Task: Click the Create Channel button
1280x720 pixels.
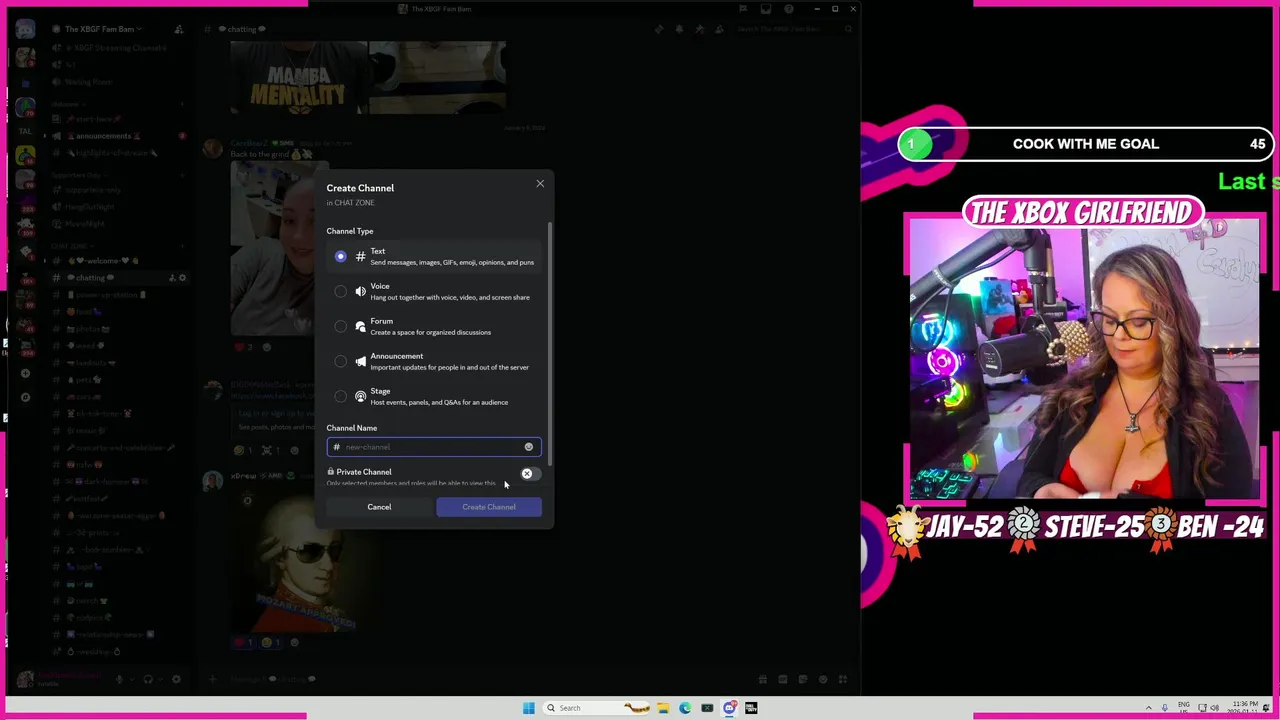Action: point(489,507)
